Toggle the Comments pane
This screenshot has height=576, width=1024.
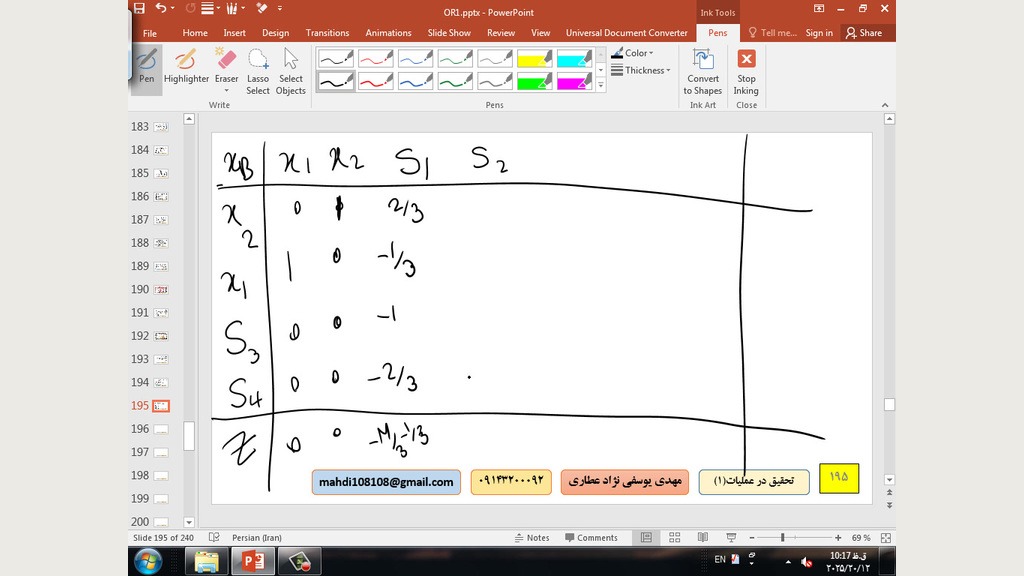591,538
